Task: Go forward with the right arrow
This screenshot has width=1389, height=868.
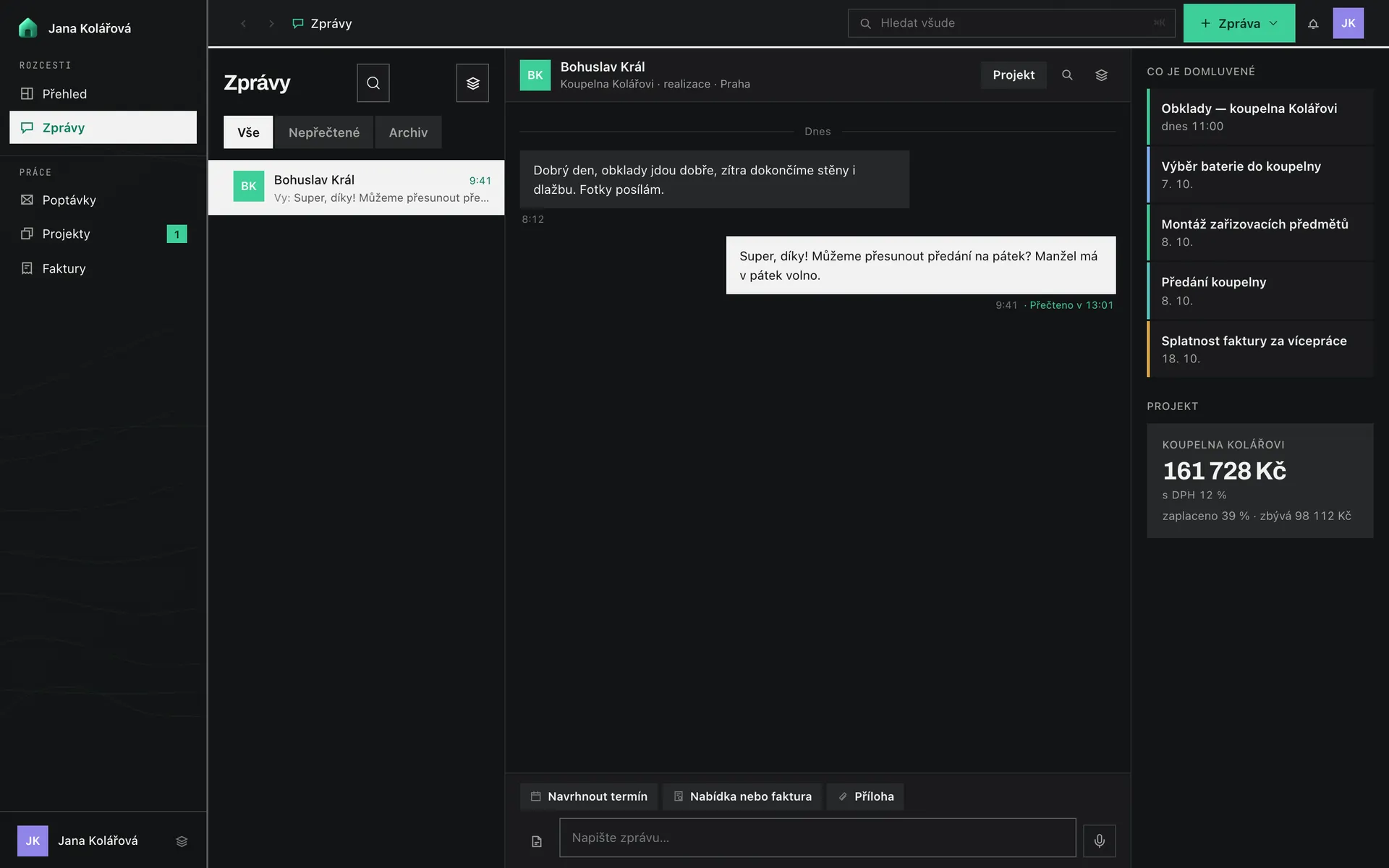Action: [x=271, y=24]
